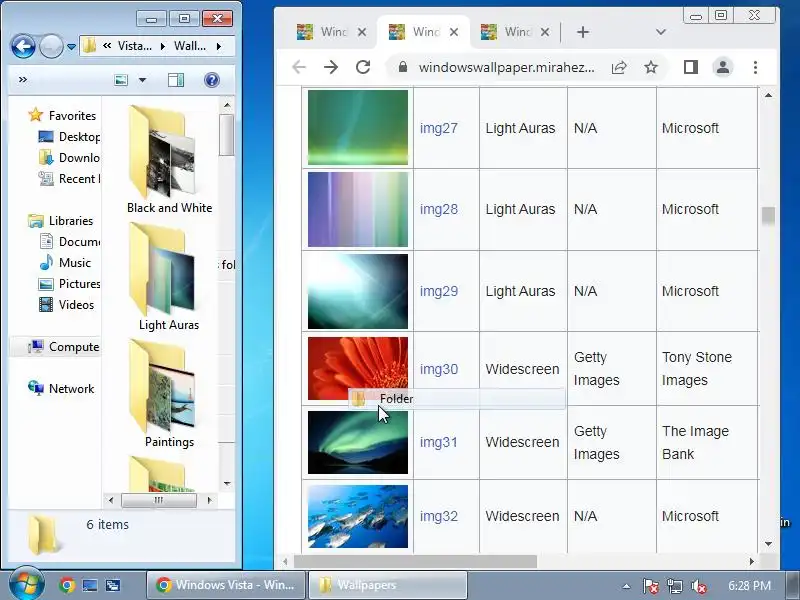This screenshot has width=800, height=600.
Task: Open the img28 link
Action: point(439,209)
